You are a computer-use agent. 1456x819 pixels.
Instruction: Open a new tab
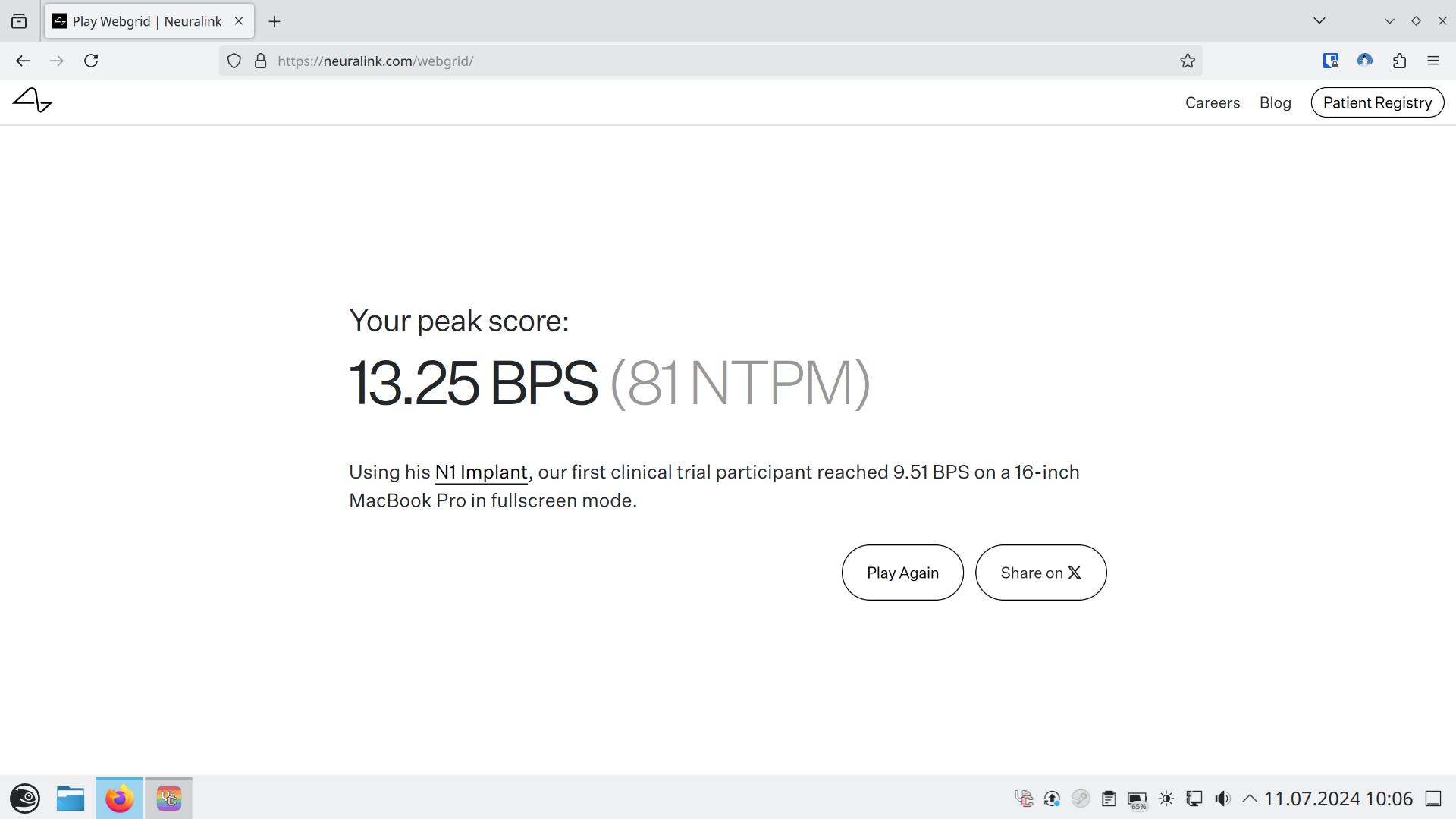click(x=275, y=21)
